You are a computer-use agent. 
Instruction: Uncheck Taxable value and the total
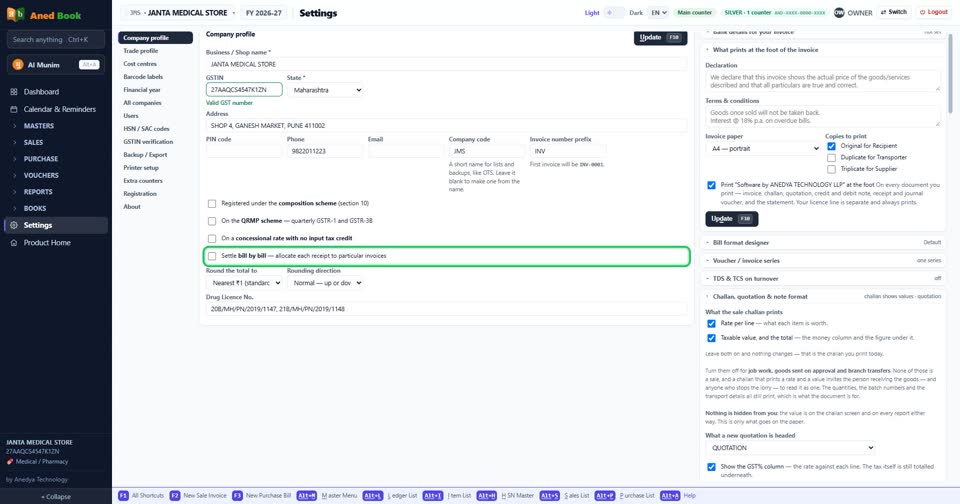[x=711, y=338]
